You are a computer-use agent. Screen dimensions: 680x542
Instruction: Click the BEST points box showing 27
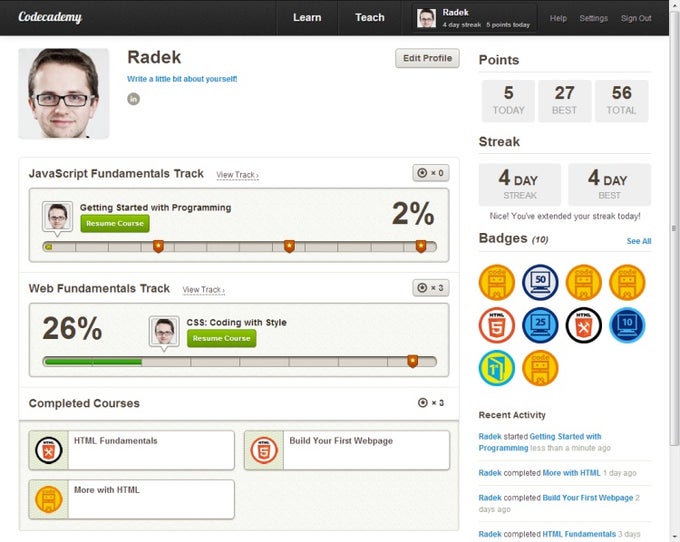click(565, 101)
